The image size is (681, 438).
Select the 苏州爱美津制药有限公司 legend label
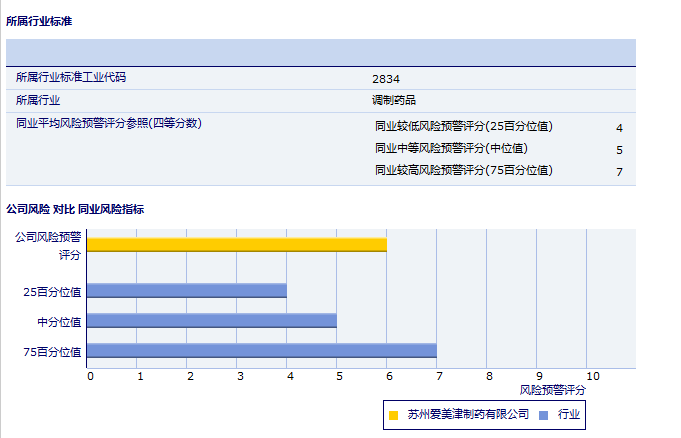(468, 414)
